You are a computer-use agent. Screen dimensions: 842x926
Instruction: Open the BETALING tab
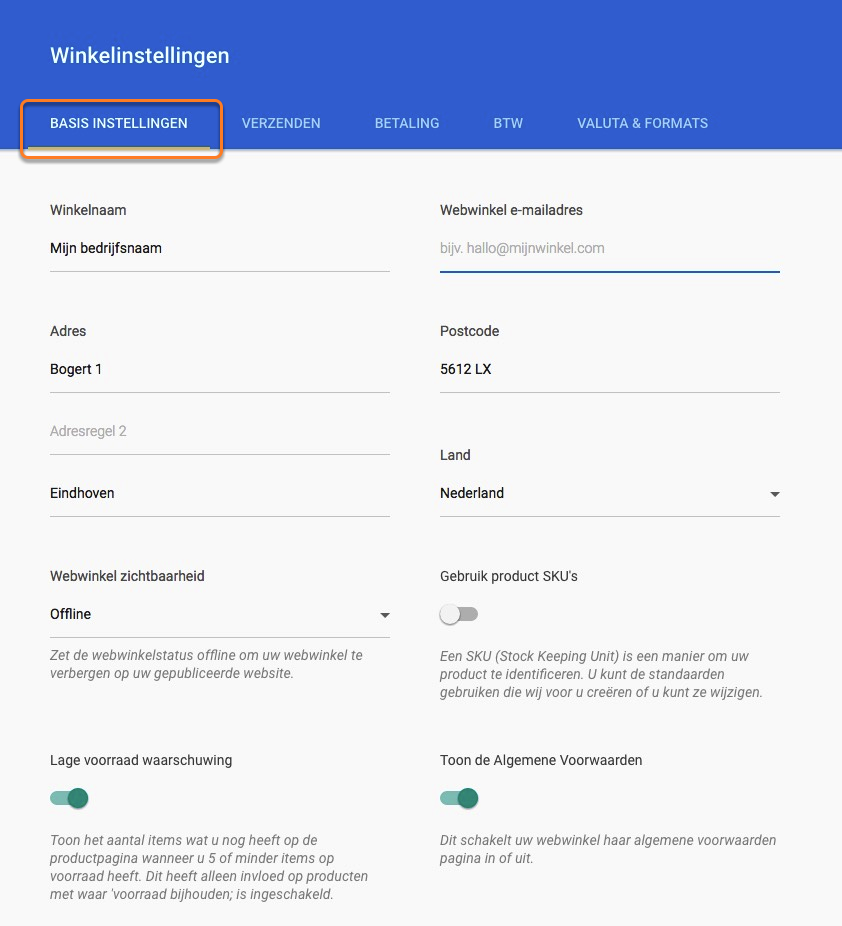(x=406, y=123)
